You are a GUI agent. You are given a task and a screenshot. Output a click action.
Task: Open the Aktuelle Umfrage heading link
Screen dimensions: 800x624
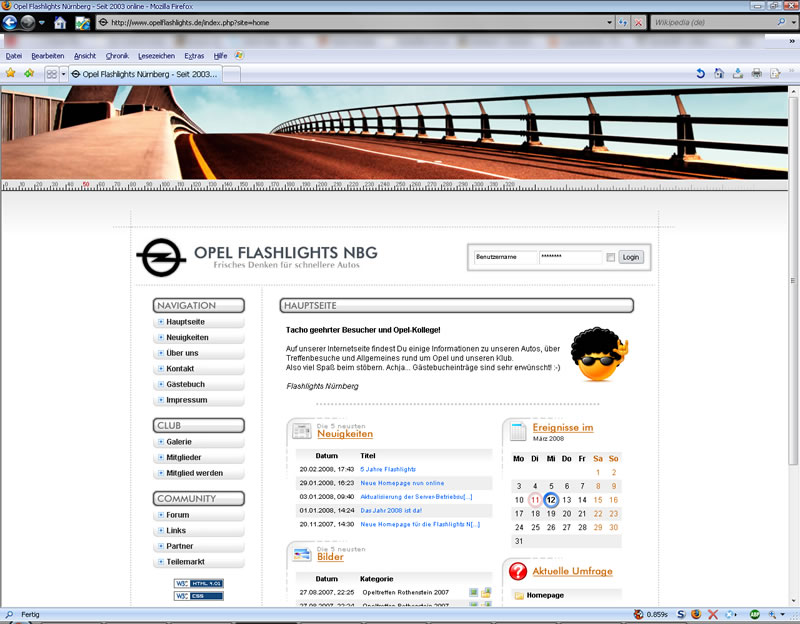click(x=572, y=571)
